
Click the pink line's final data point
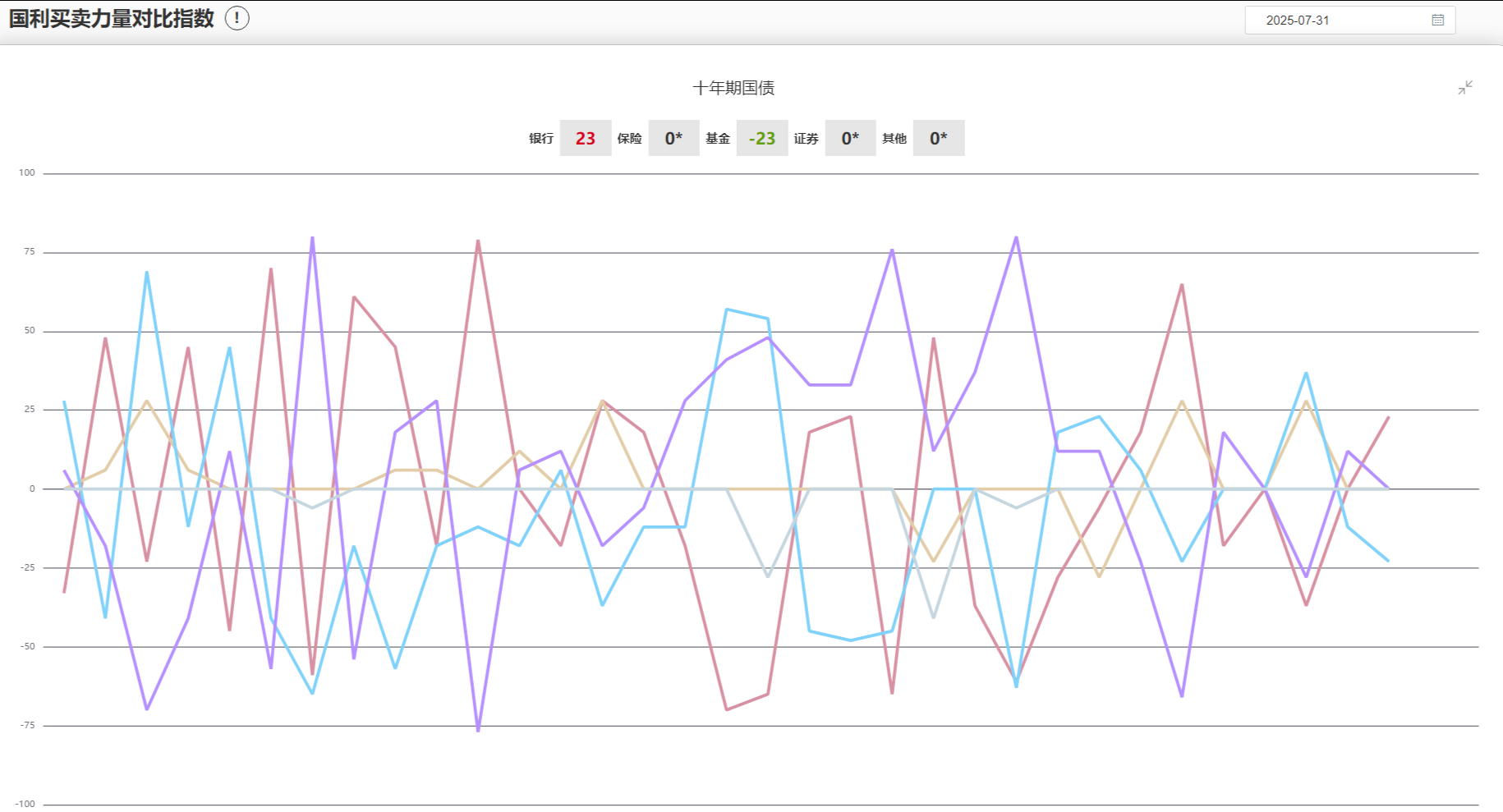tap(1388, 417)
